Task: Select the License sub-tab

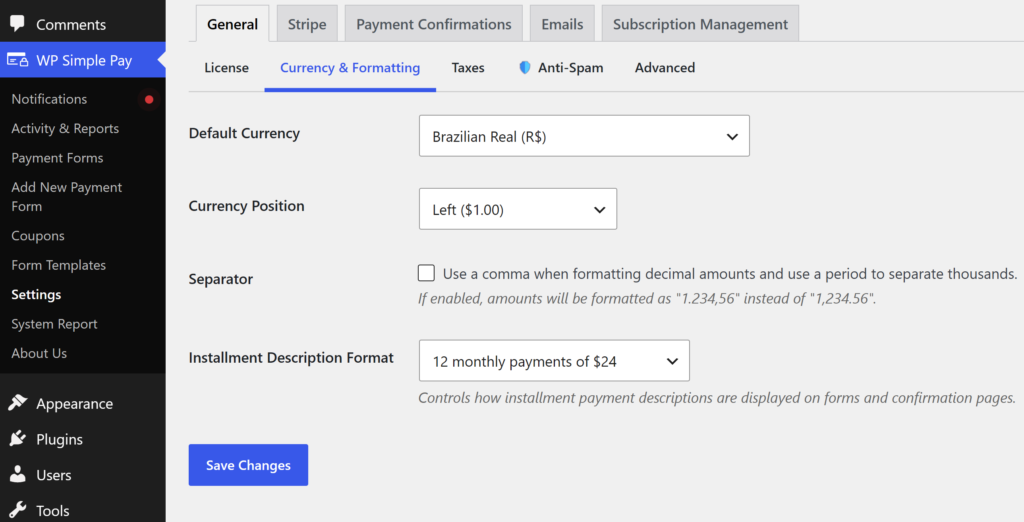Action: [x=227, y=67]
